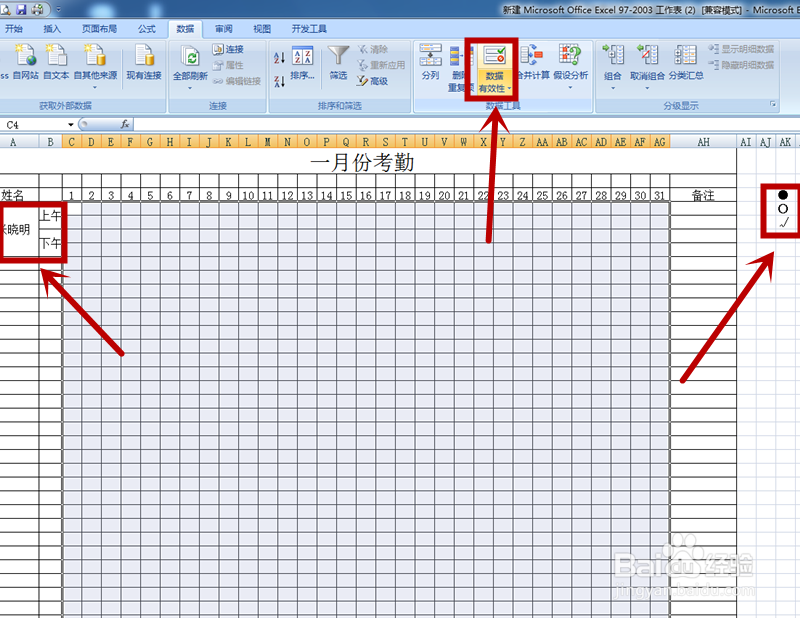The image size is (800, 618).
Task: Open the View (视图) tab
Action: coord(262,29)
